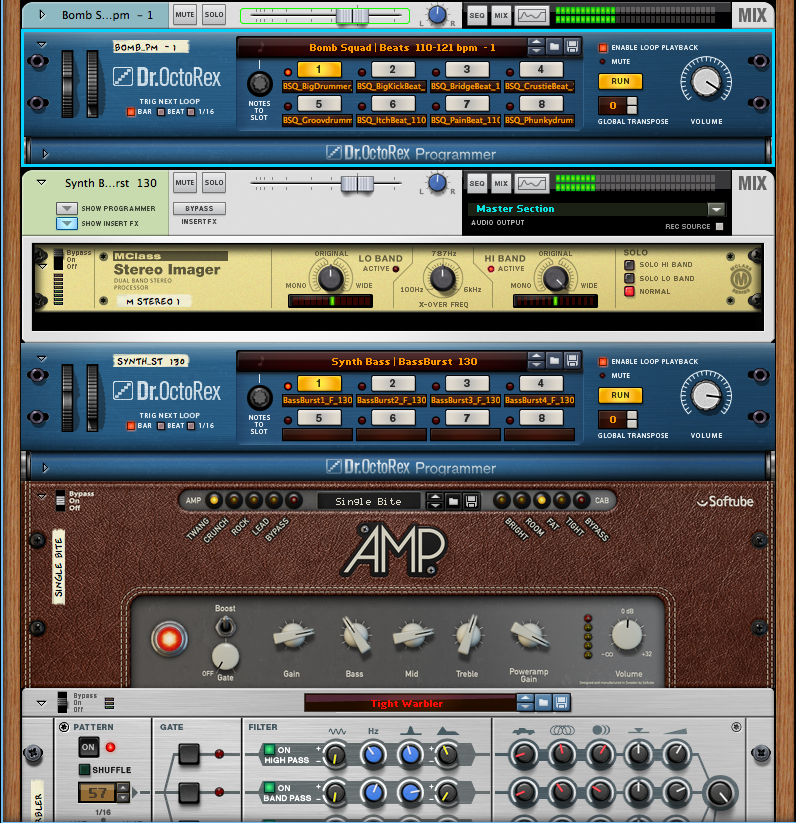The width and height of the screenshot is (796, 823).
Task: Open patch browser folder on Bomb Squad OctoRex
Action: click(x=553, y=47)
